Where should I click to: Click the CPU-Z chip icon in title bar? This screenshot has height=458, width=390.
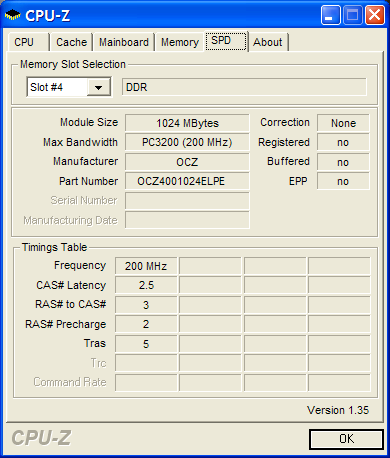tap(13, 15)
